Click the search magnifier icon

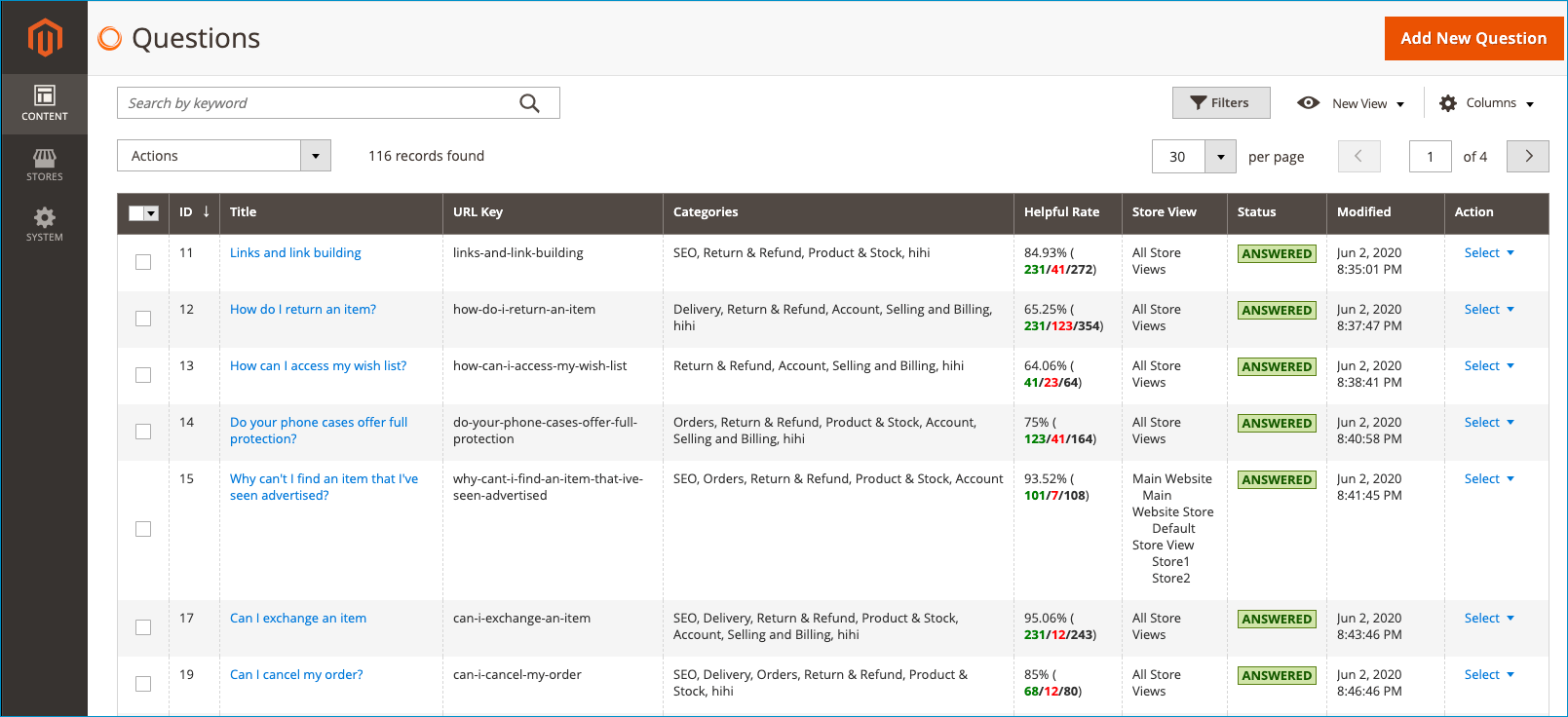pos(529,103)
